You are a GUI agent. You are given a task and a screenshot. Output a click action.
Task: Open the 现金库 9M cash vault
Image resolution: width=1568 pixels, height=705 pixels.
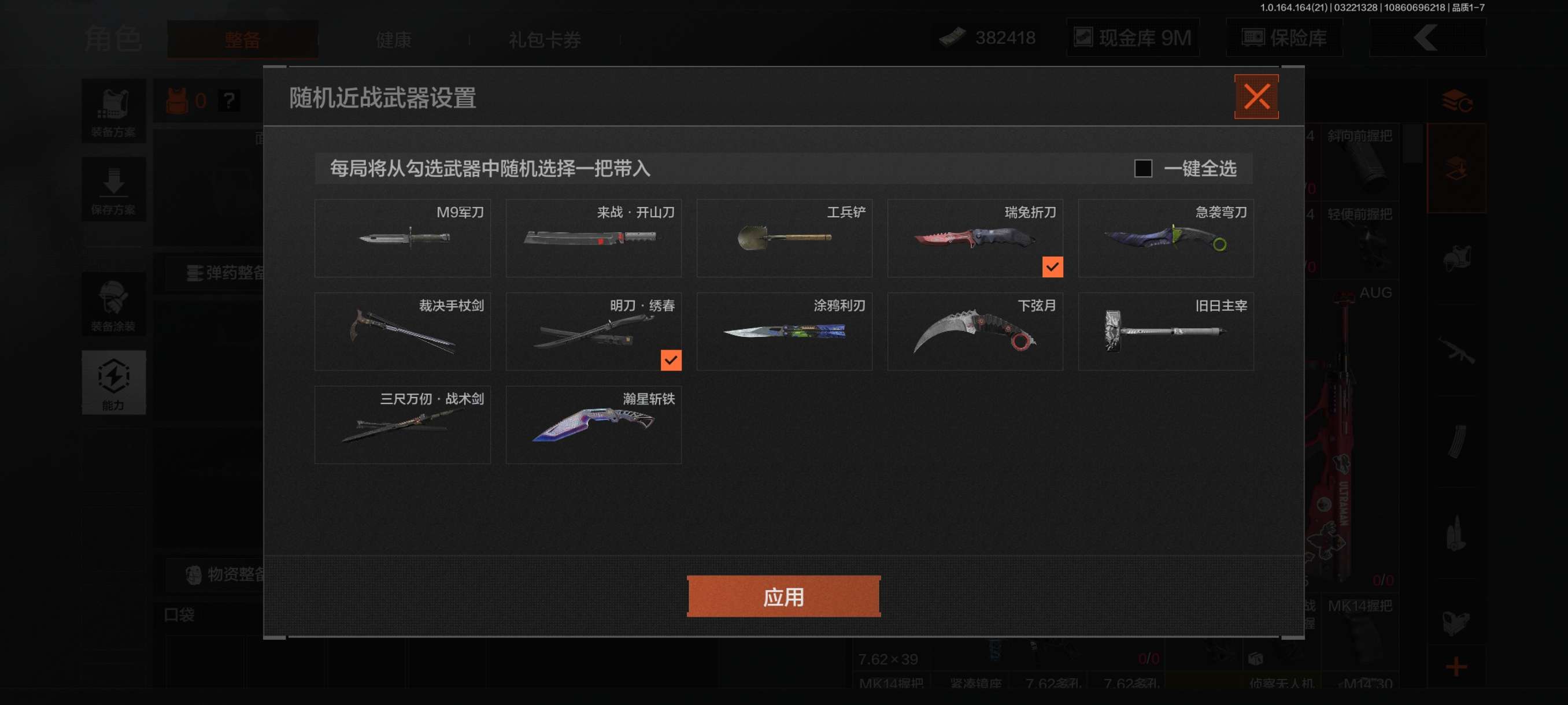click(x=1133, y=38)
